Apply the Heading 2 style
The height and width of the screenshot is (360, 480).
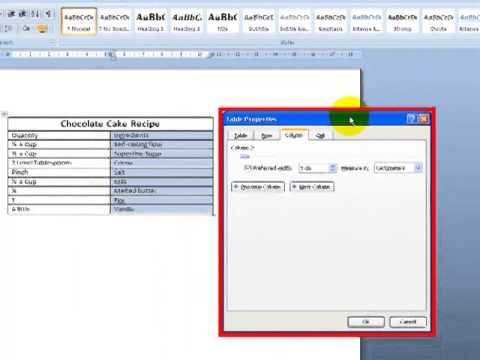click(x=187, y=21)
